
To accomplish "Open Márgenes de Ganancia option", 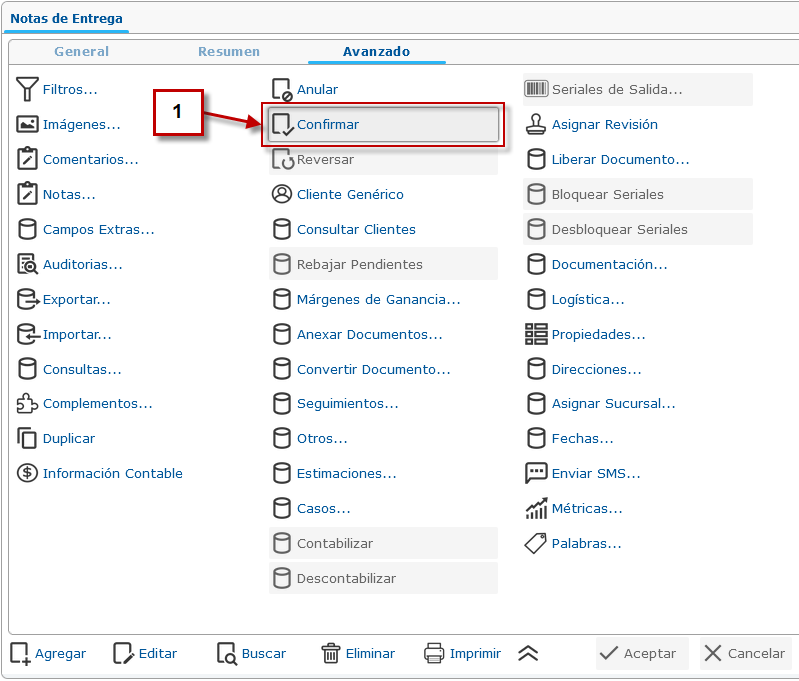I will click(x=378, y=300).
